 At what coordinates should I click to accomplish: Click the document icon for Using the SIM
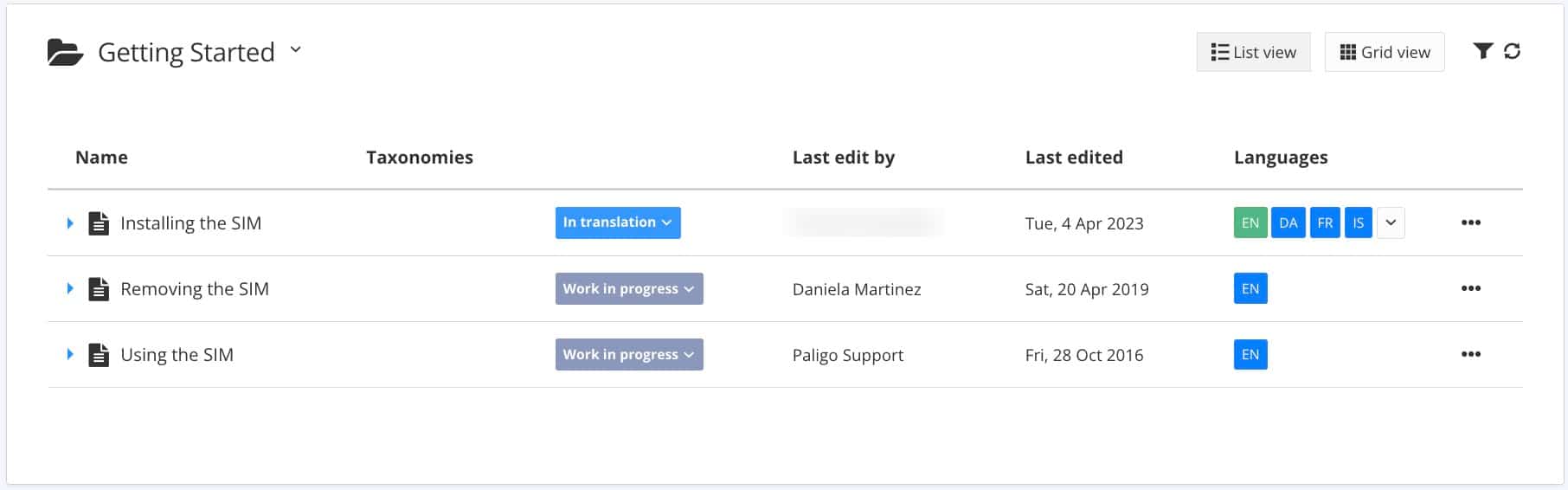[100, 355]
